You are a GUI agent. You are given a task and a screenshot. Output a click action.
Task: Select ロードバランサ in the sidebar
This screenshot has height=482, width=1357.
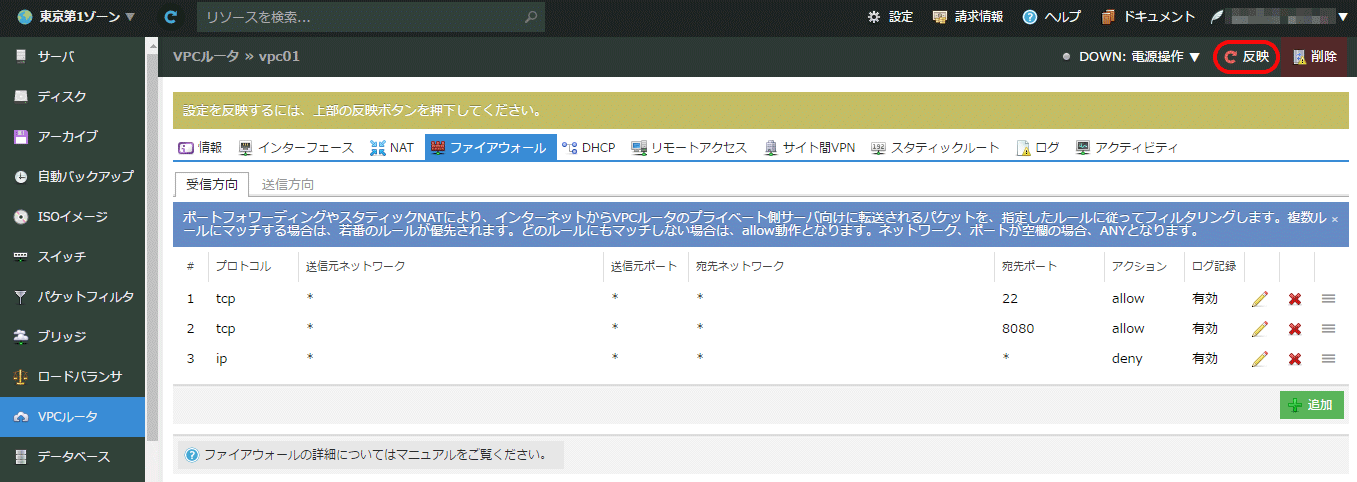click(x=72, y=377)
